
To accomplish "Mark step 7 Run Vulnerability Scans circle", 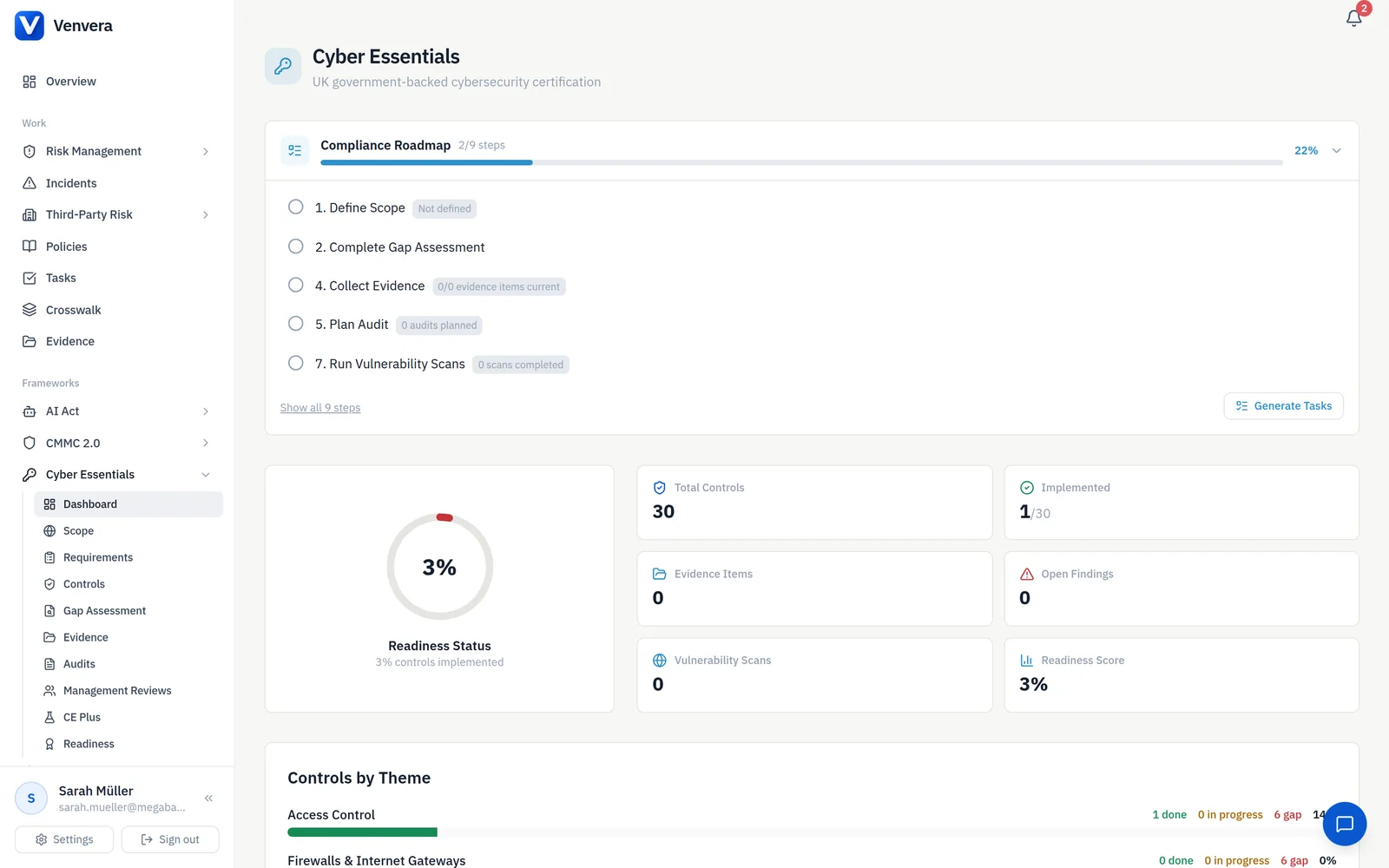I will pos(296,363).
